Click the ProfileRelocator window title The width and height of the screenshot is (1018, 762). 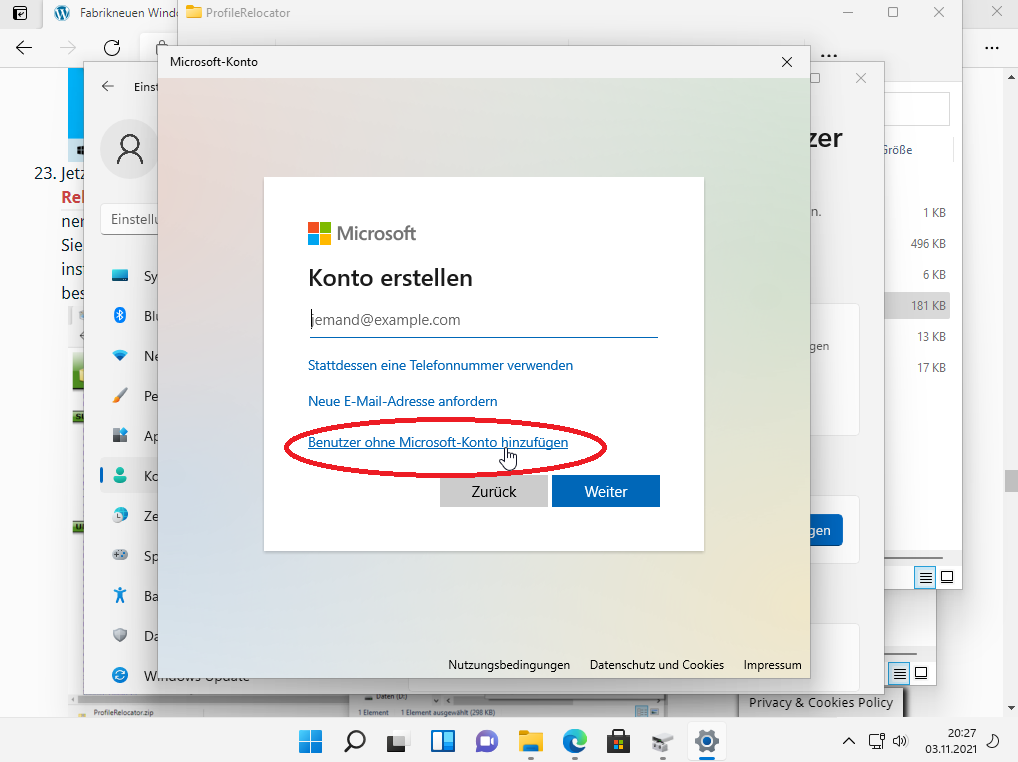tap(247, 13)
